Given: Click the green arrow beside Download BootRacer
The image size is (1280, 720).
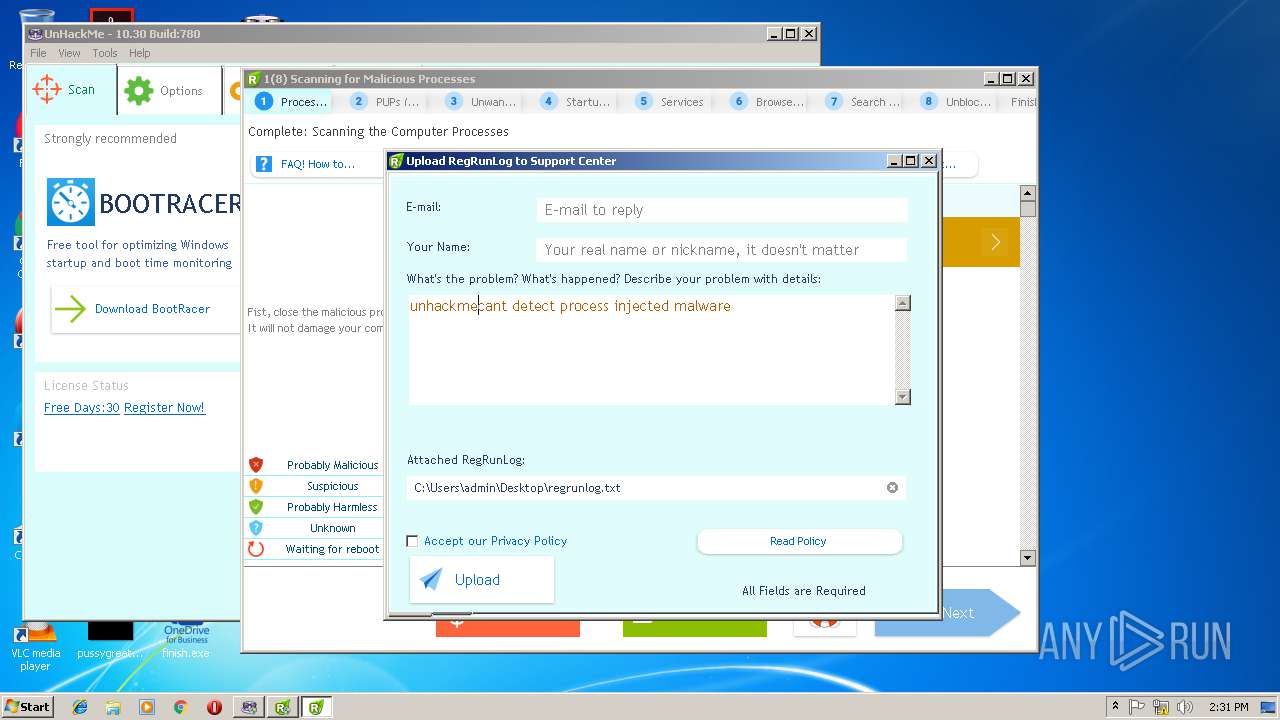Looking at the screenshot, I should tap(70, 309).
